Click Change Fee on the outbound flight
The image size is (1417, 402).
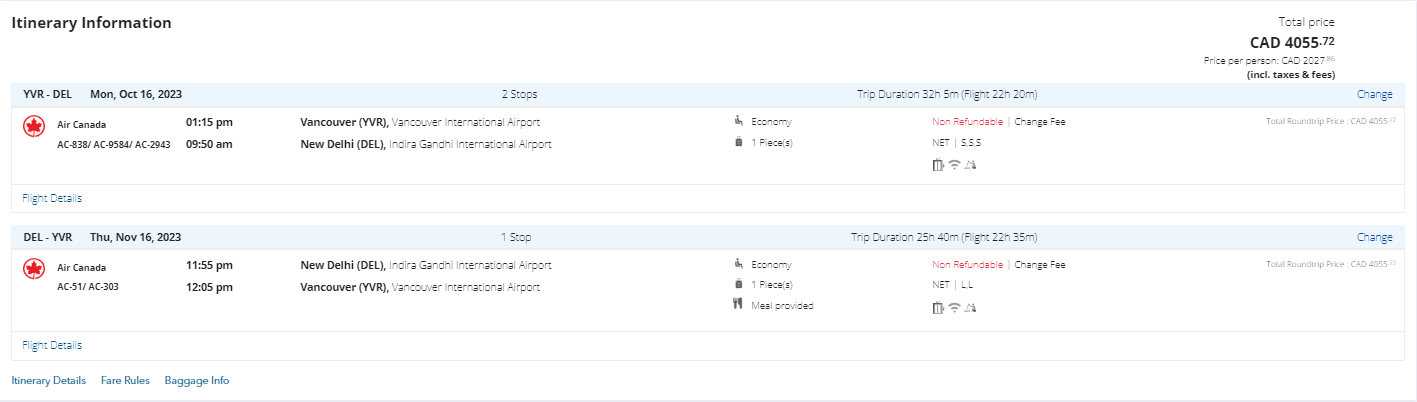(x=1040, y=122)
